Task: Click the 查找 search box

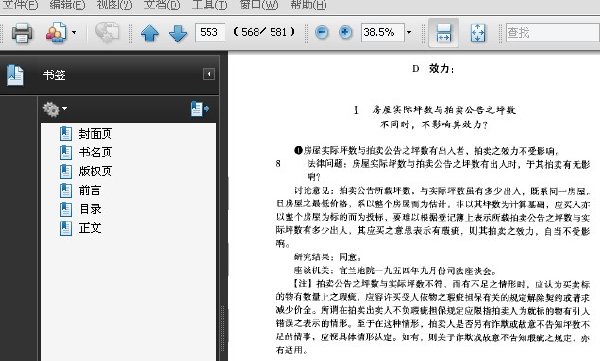Action: coord(553,33)
